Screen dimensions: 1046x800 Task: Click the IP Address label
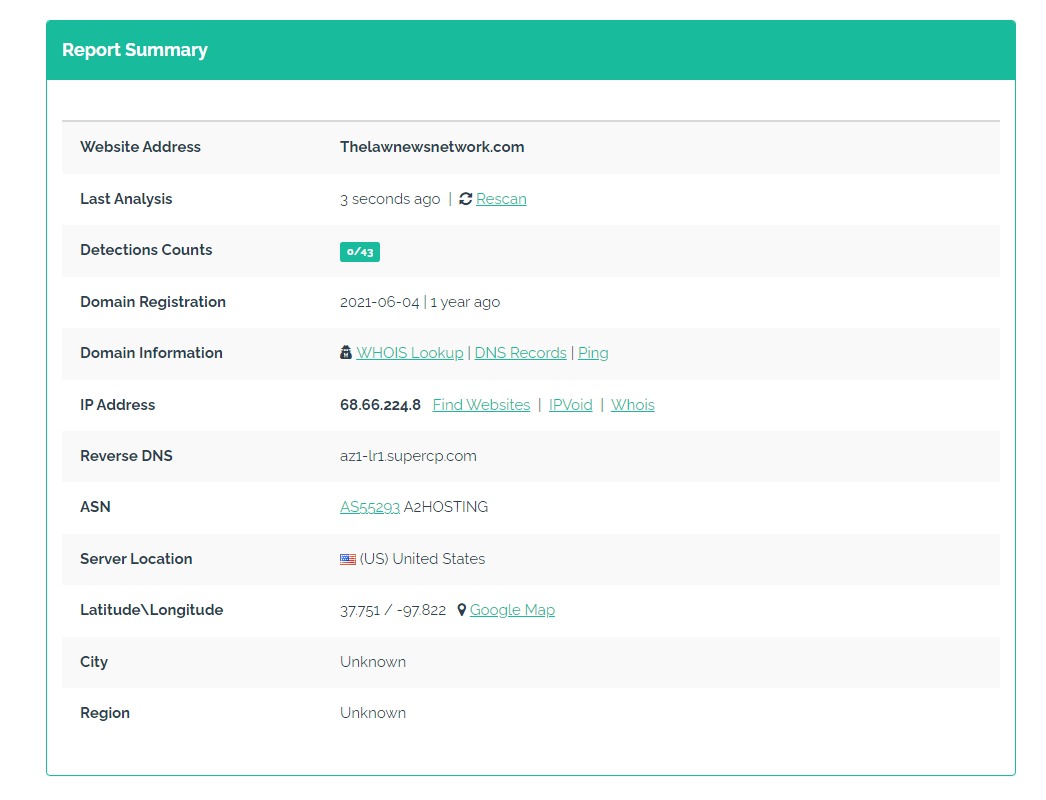pyautogui.click(x=117, y=404)
